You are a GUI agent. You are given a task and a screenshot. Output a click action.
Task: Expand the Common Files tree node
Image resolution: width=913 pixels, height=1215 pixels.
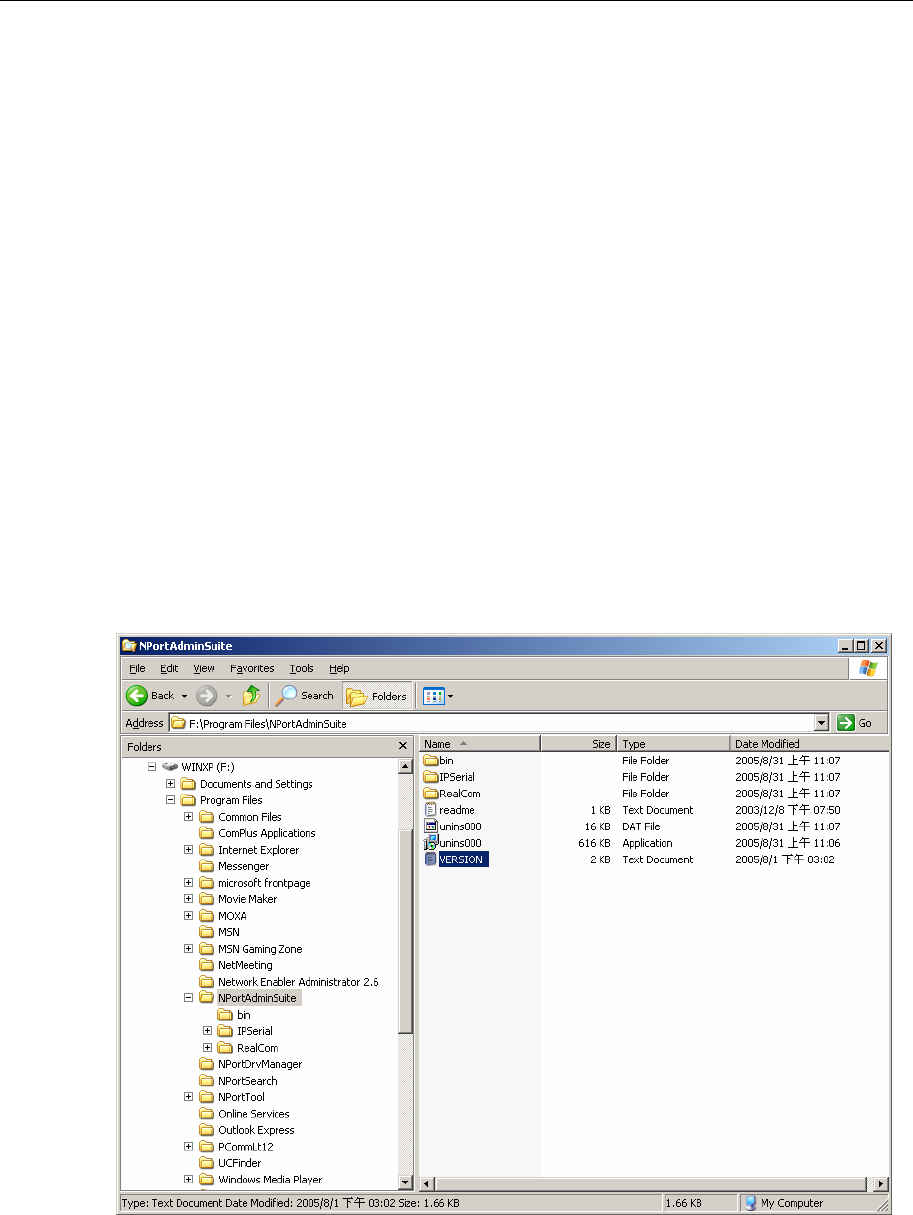pos(189,817)
